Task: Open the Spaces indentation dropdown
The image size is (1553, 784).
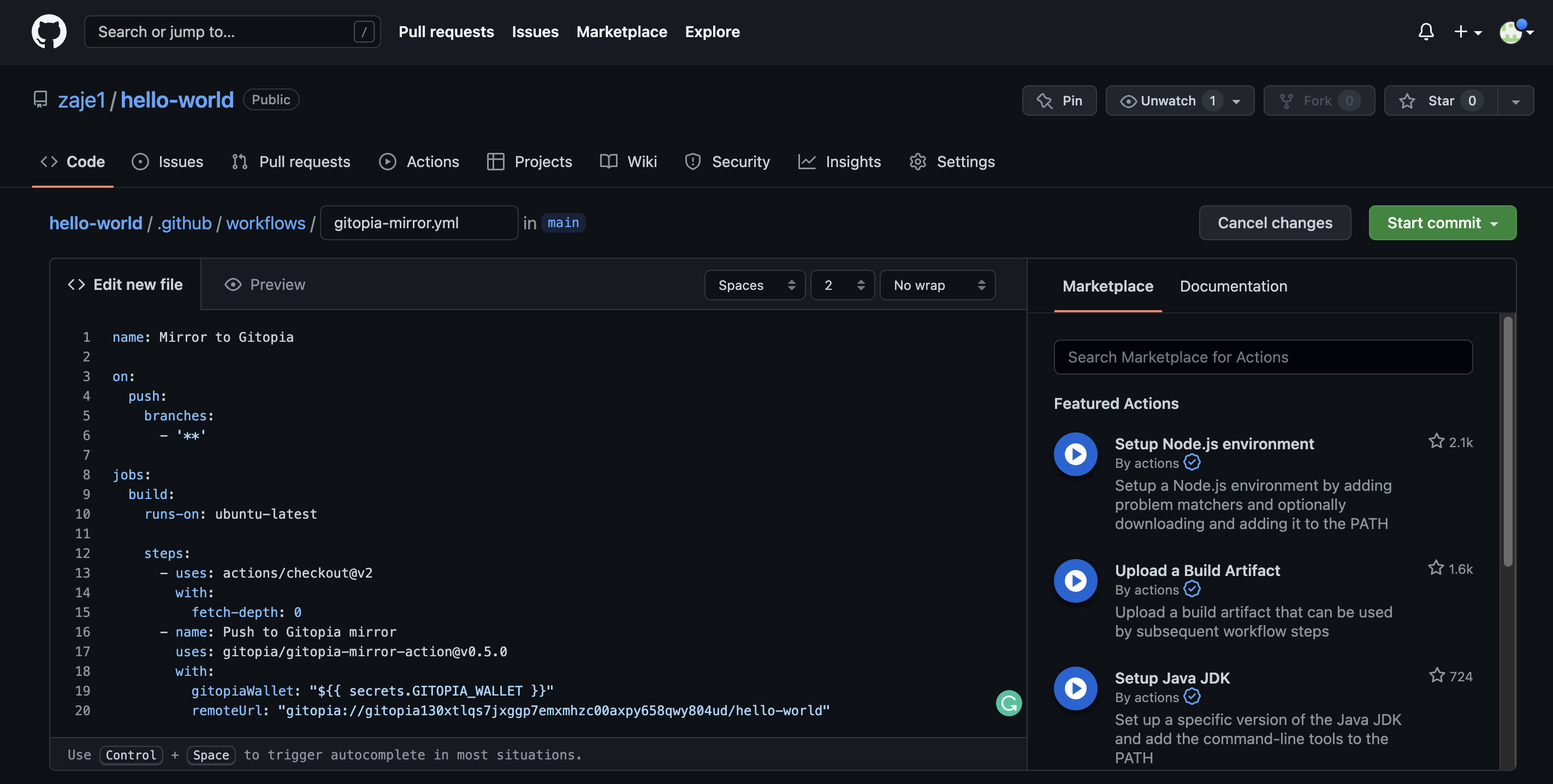Action: click(754, 284)
